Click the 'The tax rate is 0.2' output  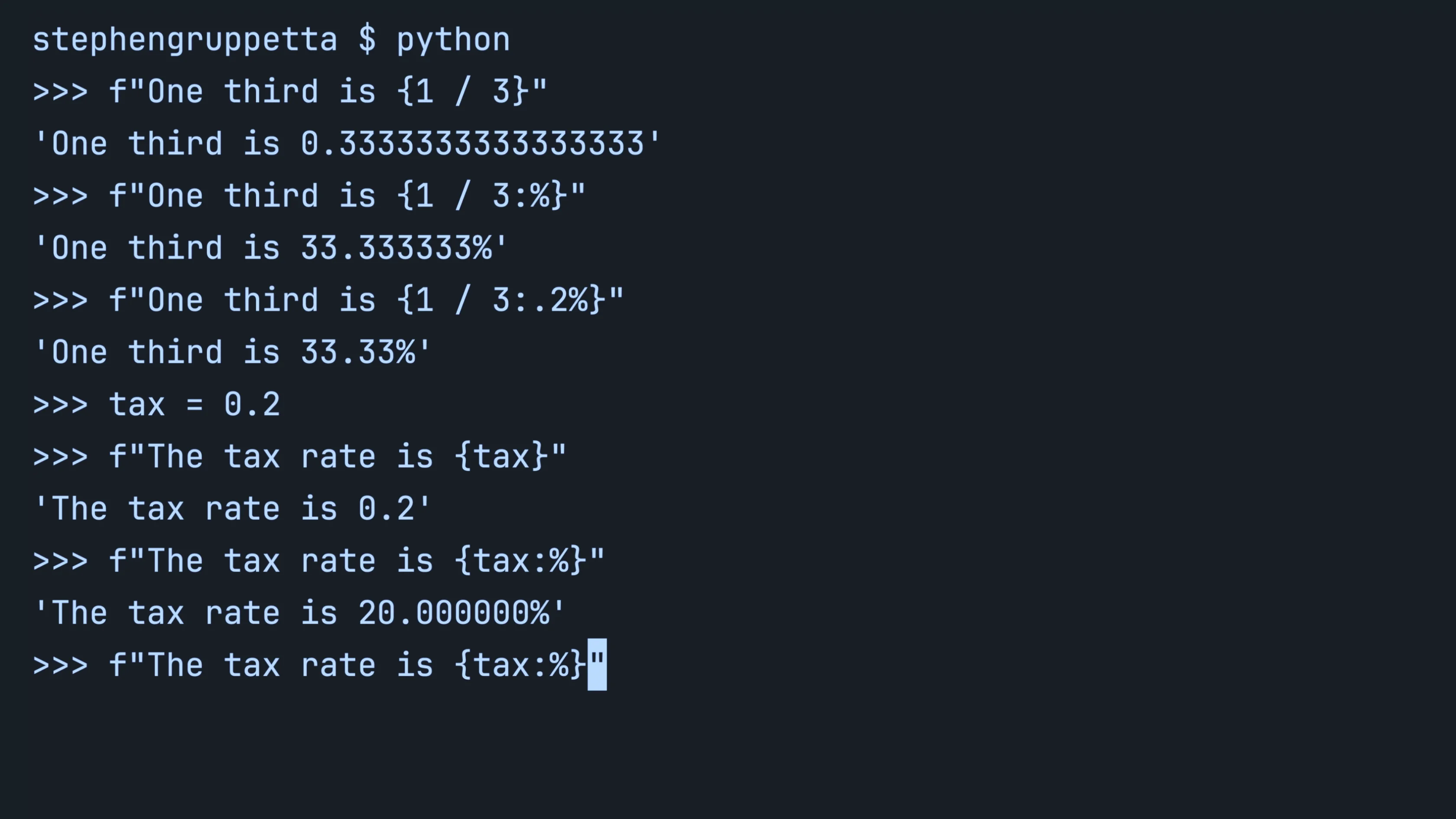232,508
